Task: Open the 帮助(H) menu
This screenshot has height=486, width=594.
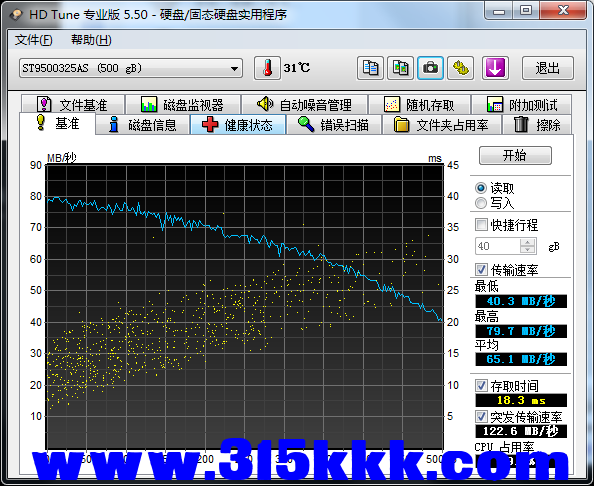Action: coord(91,40)
